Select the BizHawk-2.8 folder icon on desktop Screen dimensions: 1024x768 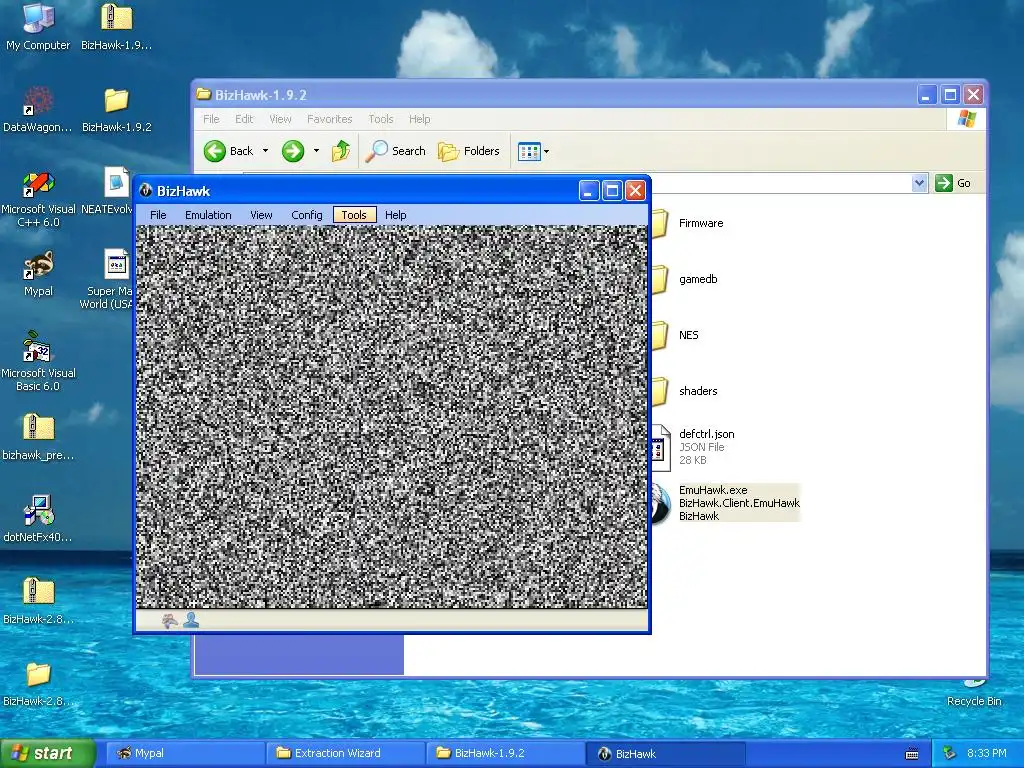38,683
